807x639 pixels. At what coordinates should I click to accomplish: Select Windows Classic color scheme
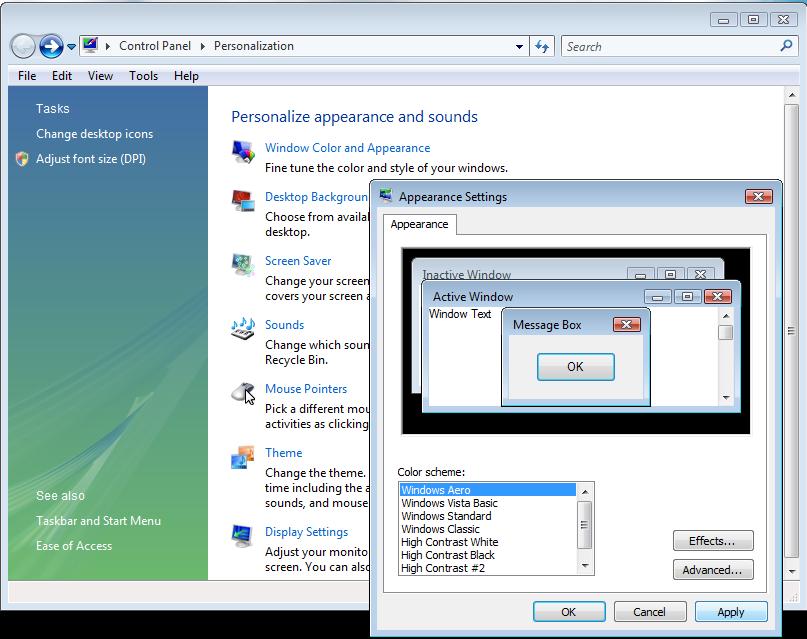click(x=487, y=529)
